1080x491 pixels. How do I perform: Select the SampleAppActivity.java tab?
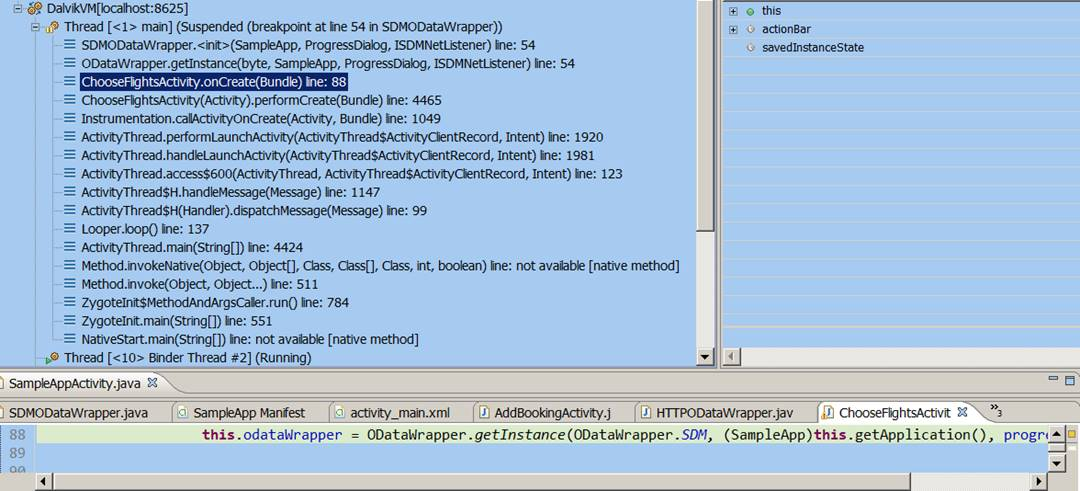tap(76, 382)
